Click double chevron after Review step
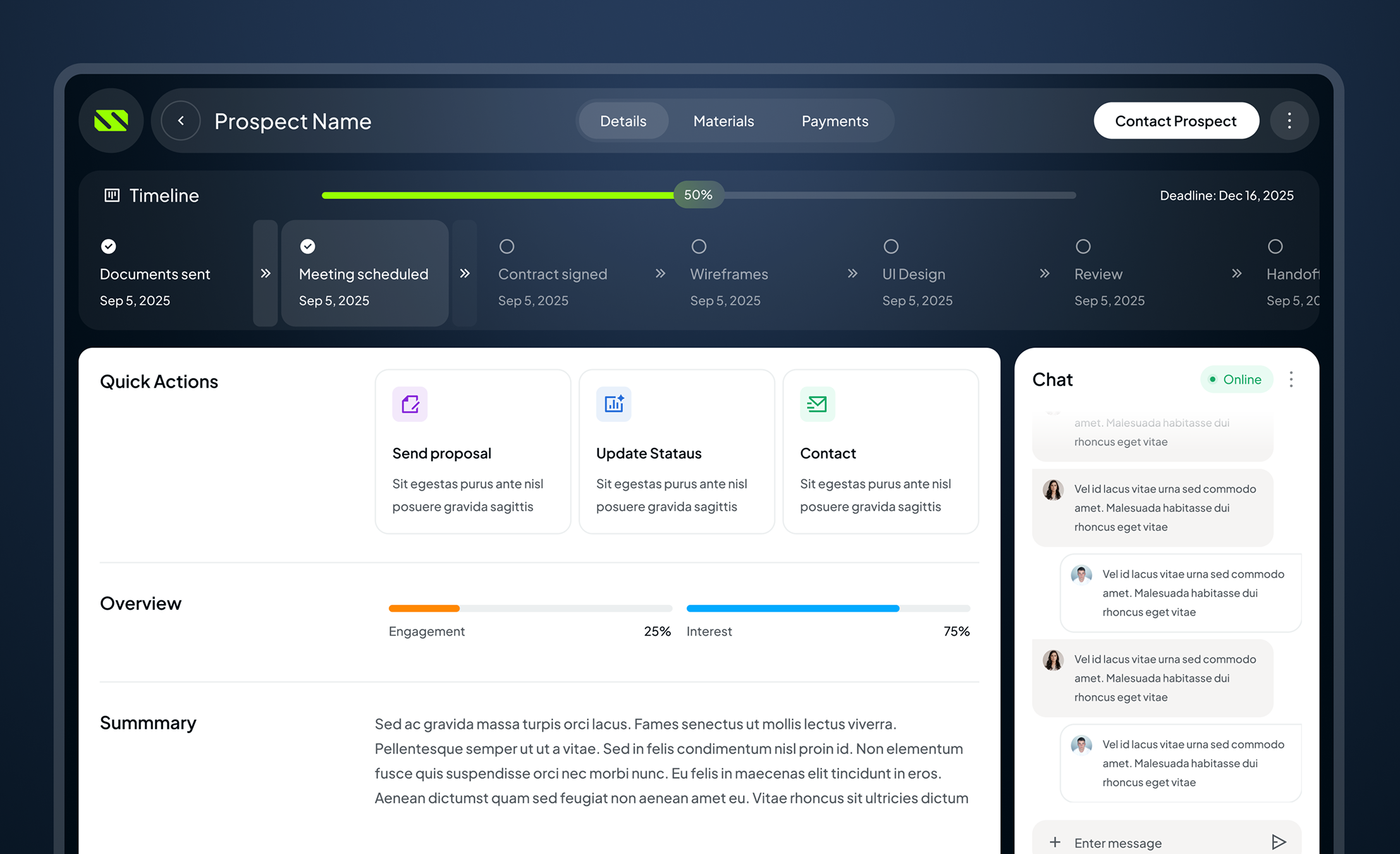This screenshot has height=854, width=1400. click(x=1237, y=273)
